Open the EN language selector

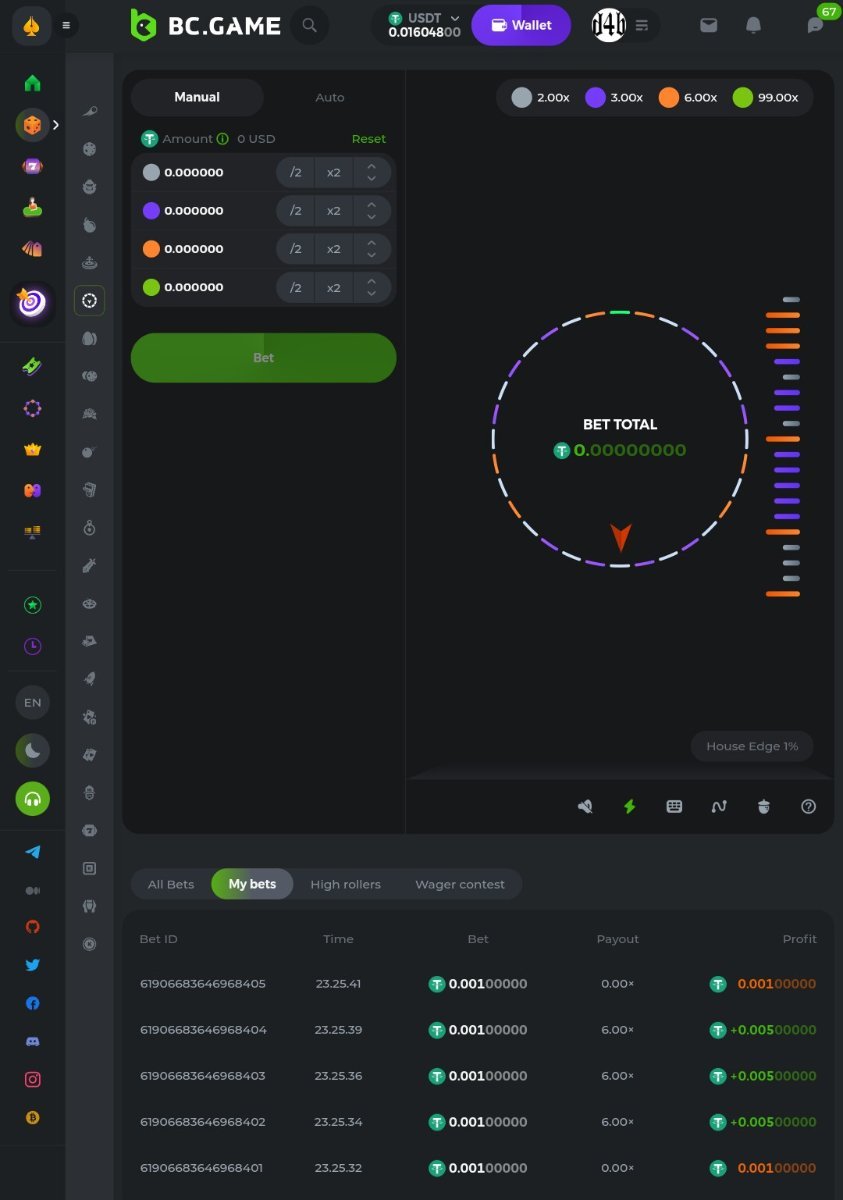click(x=33, y=702)
